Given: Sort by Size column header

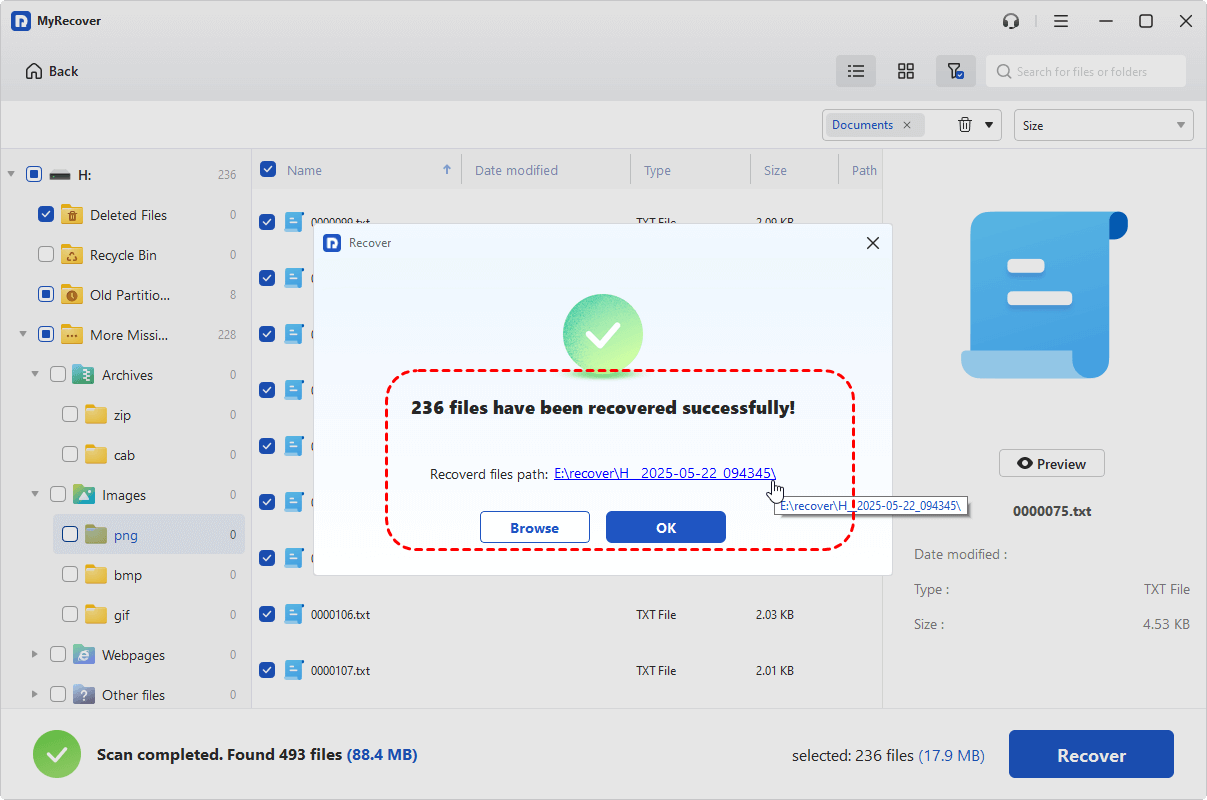Looking at the screenshot, I should click(x=775, y=170).
